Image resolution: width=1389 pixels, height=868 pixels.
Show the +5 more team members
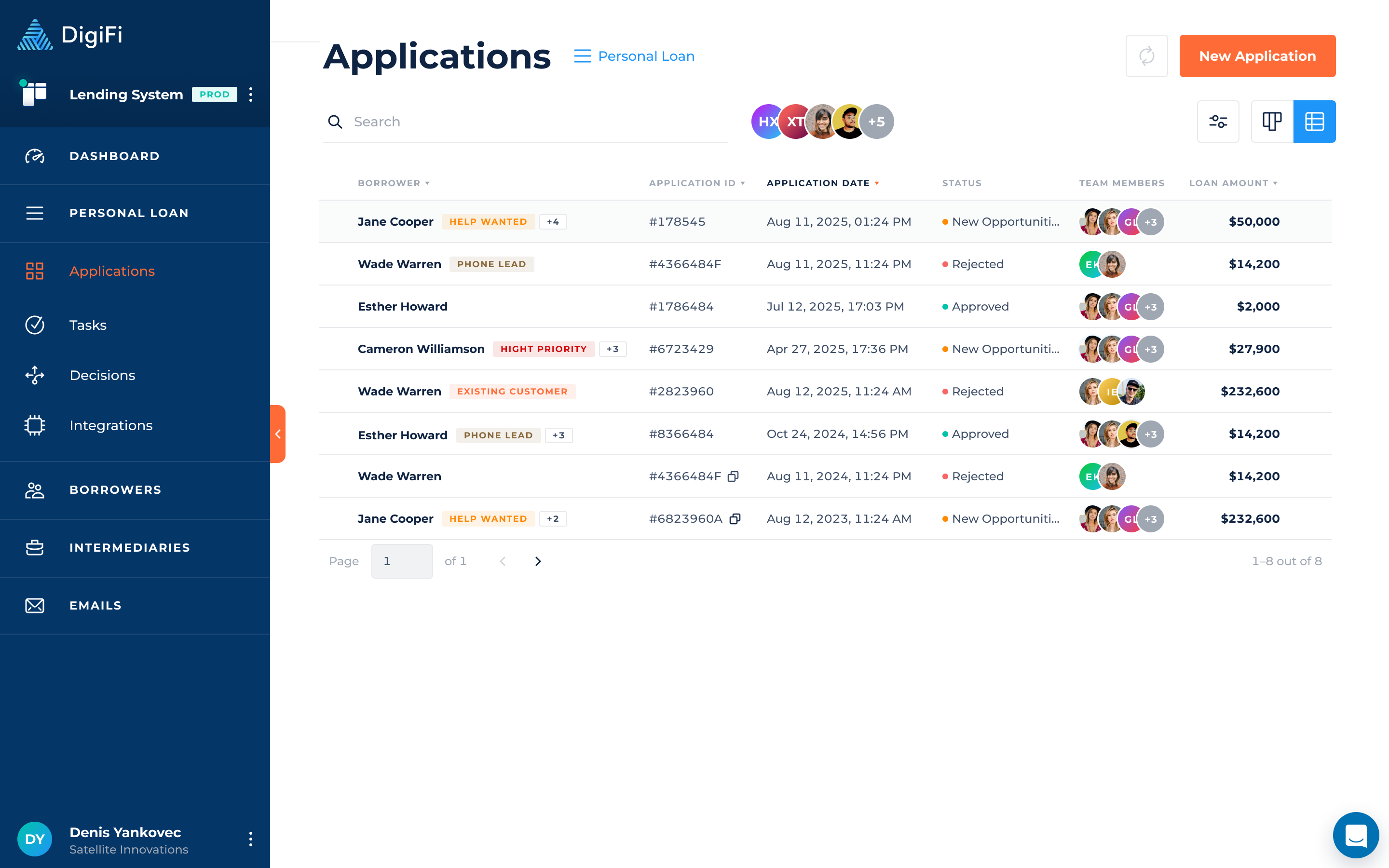pyautogui.click(x=876, y=122)
